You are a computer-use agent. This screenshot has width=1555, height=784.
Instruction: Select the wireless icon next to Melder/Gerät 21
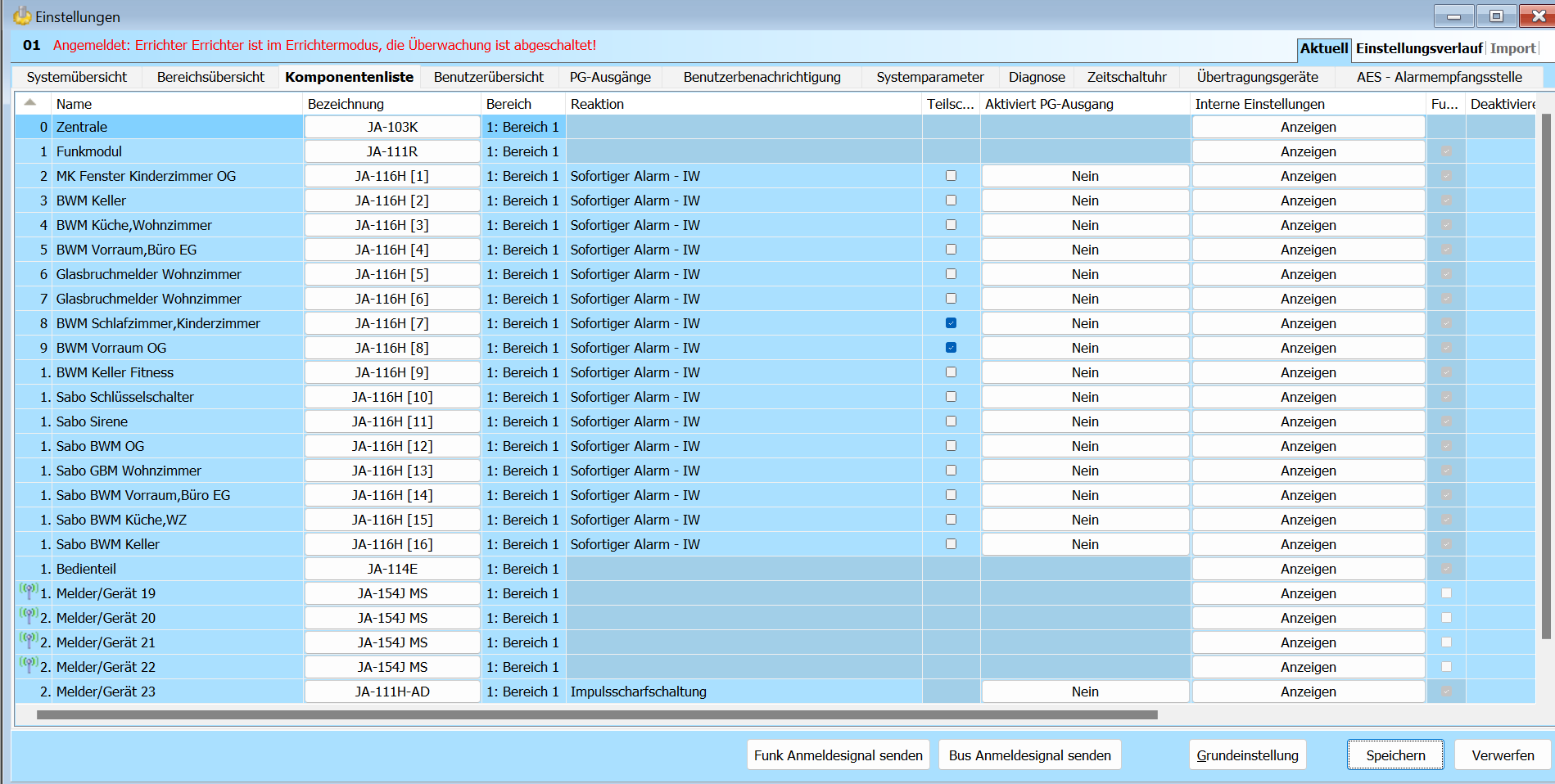pyautogui.click(x=29, y=639)
